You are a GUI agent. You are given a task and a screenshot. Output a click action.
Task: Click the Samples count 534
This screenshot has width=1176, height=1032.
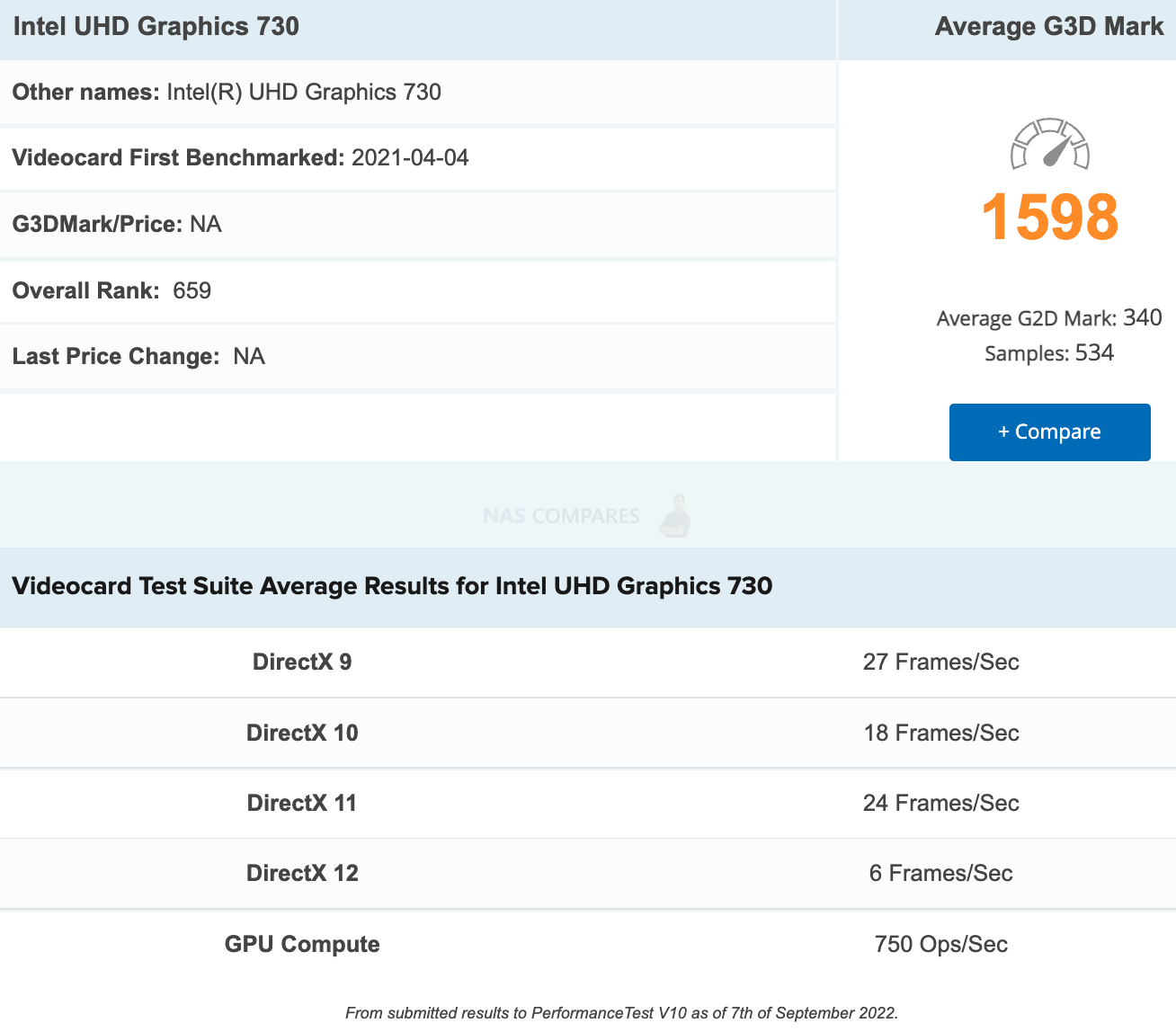(1094, 352)
